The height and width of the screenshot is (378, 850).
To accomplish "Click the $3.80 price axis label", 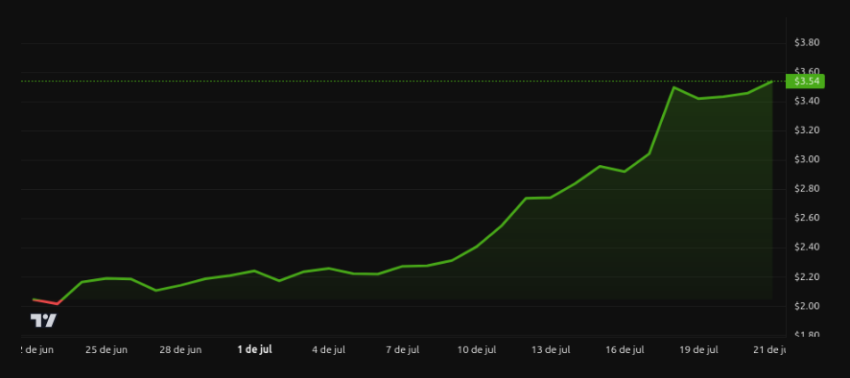I will 807,42.
